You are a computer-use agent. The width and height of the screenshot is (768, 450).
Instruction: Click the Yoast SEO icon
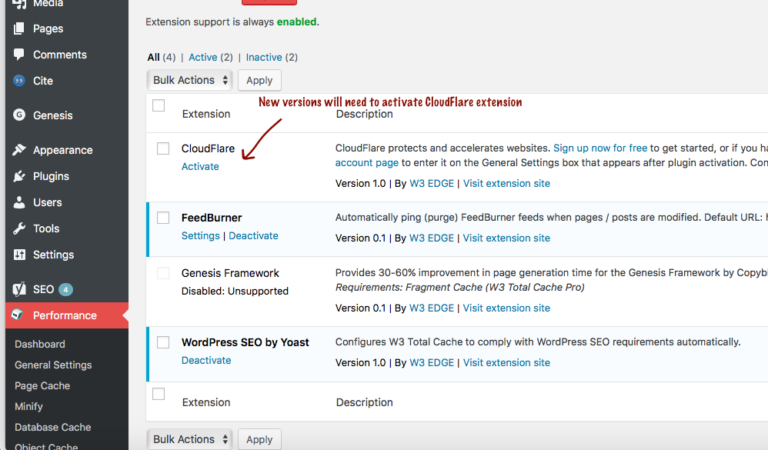tap(19, 289)
